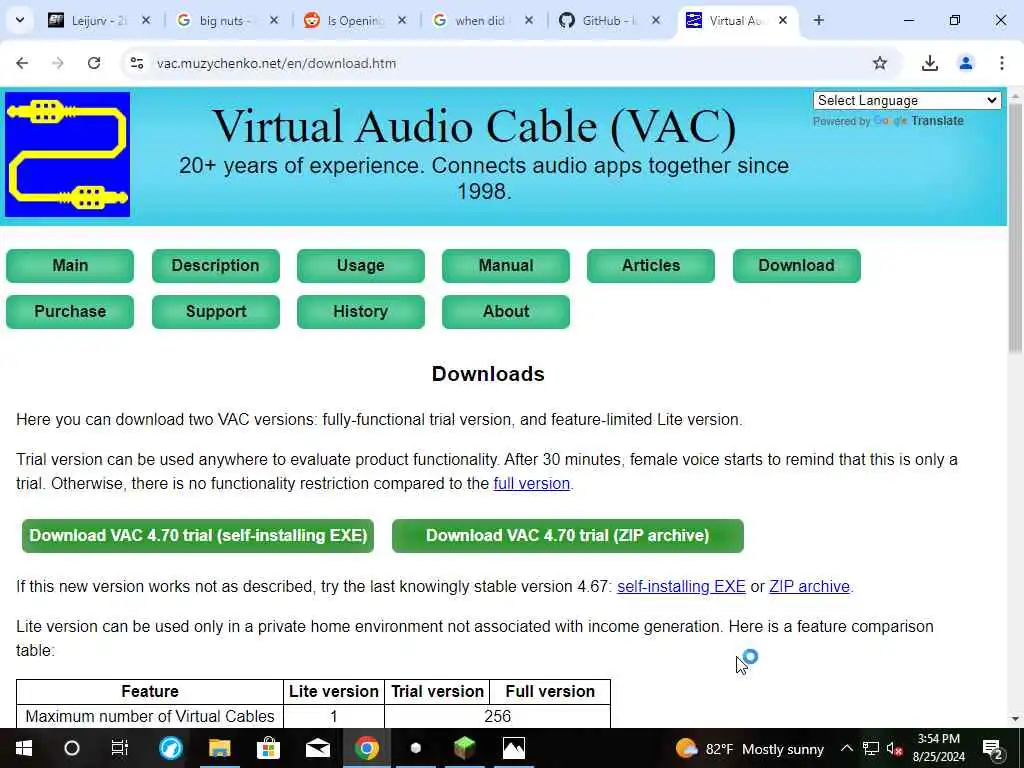
Task: Open the Chrome three-dot menu
Action: point(1002,63)
